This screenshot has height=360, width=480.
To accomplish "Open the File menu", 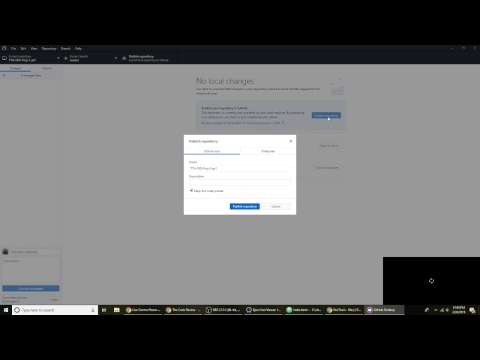I will click(13, 49).
